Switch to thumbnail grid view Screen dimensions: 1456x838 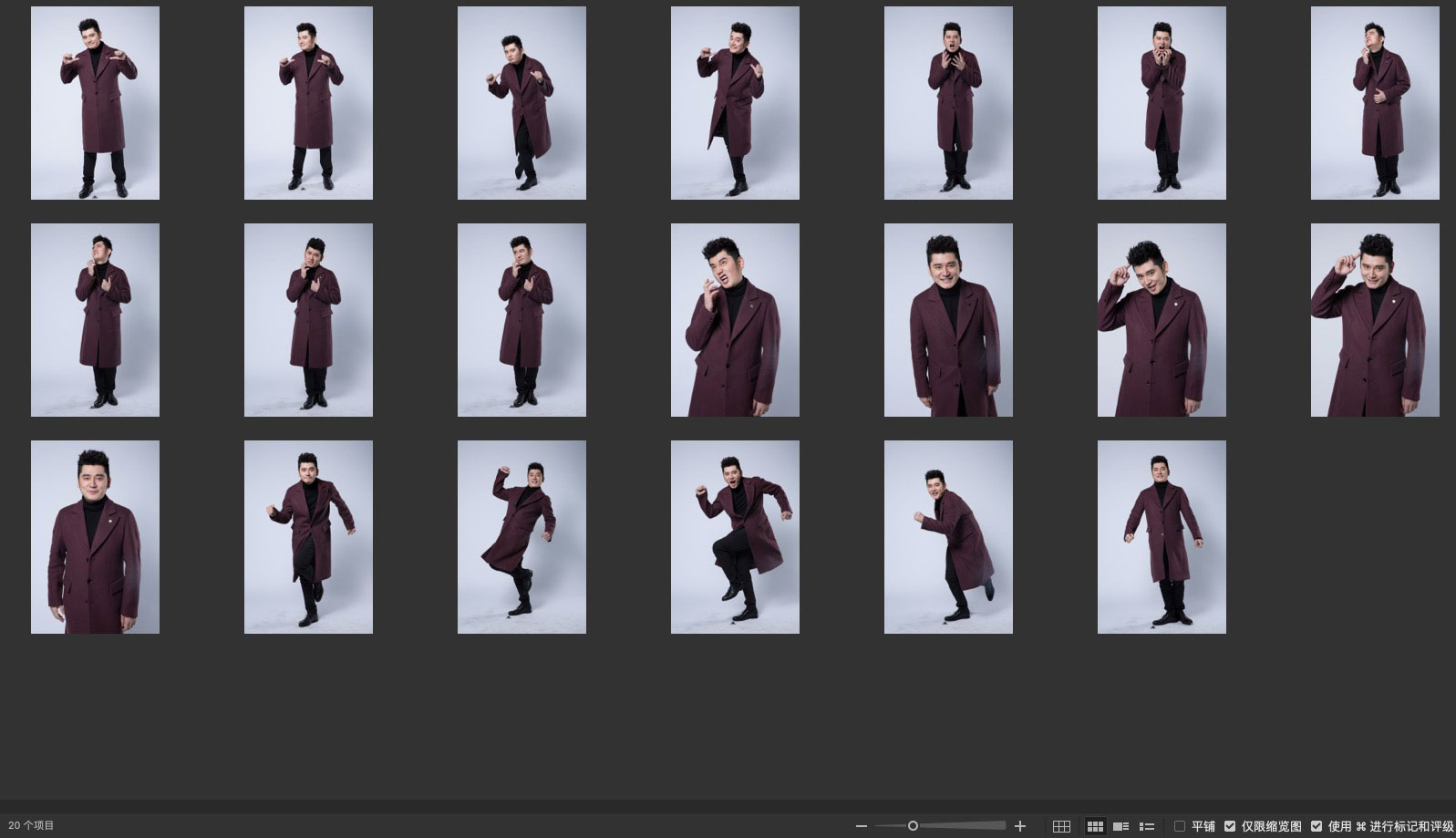(1095, 826)
